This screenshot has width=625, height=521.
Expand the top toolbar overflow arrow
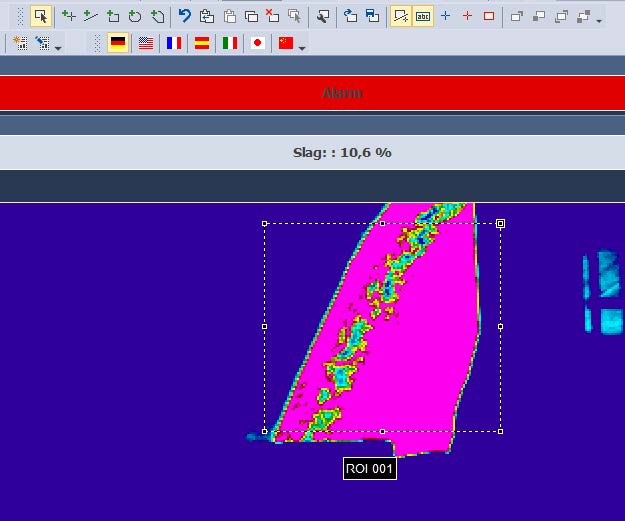[599, 20]
